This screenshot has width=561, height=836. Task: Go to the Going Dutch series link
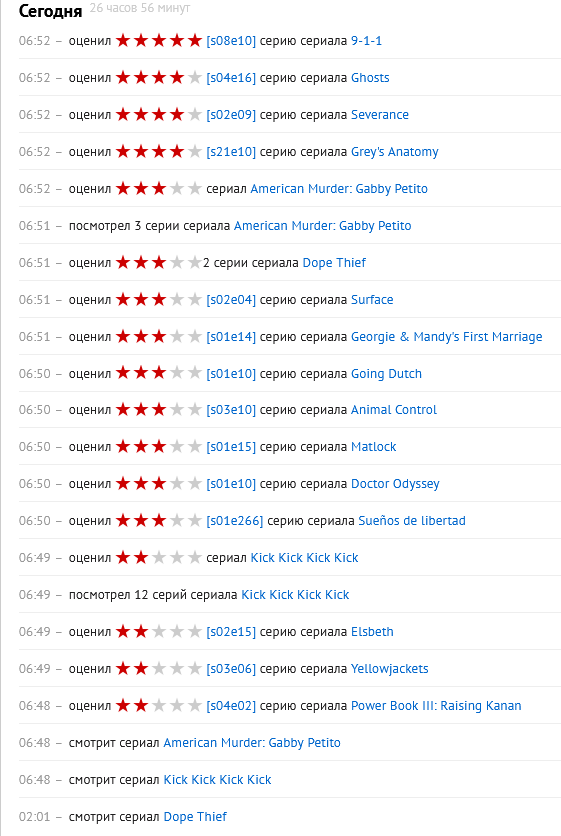(x=386, y=374)
